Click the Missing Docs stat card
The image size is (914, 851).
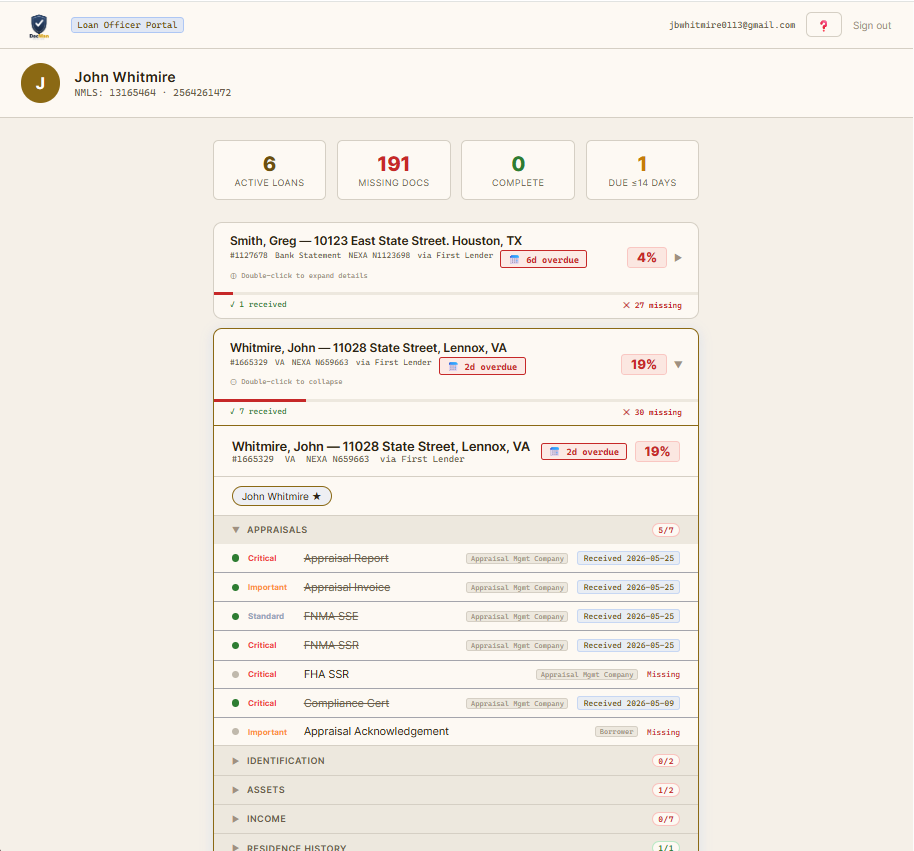(x=393, y=170)
